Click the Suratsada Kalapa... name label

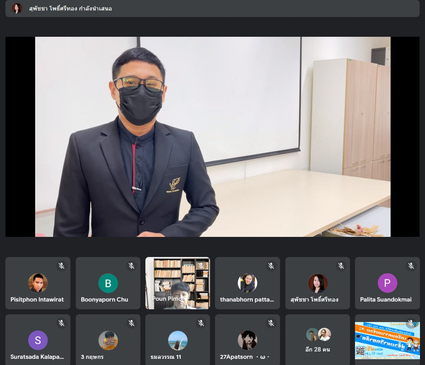click(x=37, y=357)
